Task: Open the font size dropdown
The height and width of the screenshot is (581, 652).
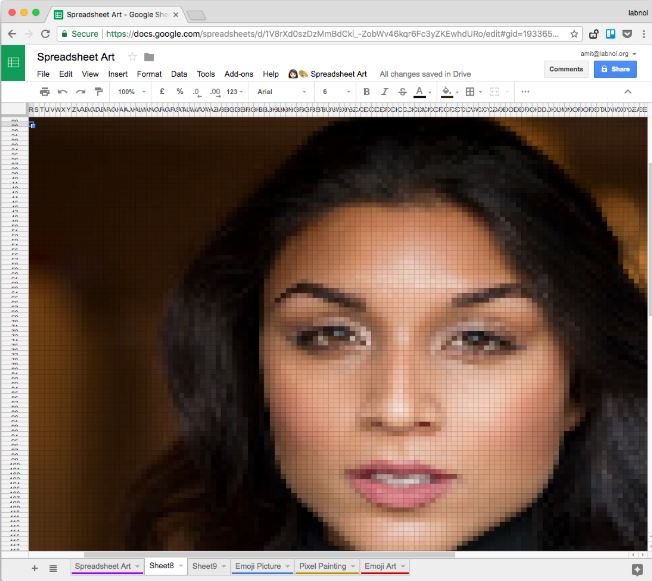Action: tap(336, 91)
